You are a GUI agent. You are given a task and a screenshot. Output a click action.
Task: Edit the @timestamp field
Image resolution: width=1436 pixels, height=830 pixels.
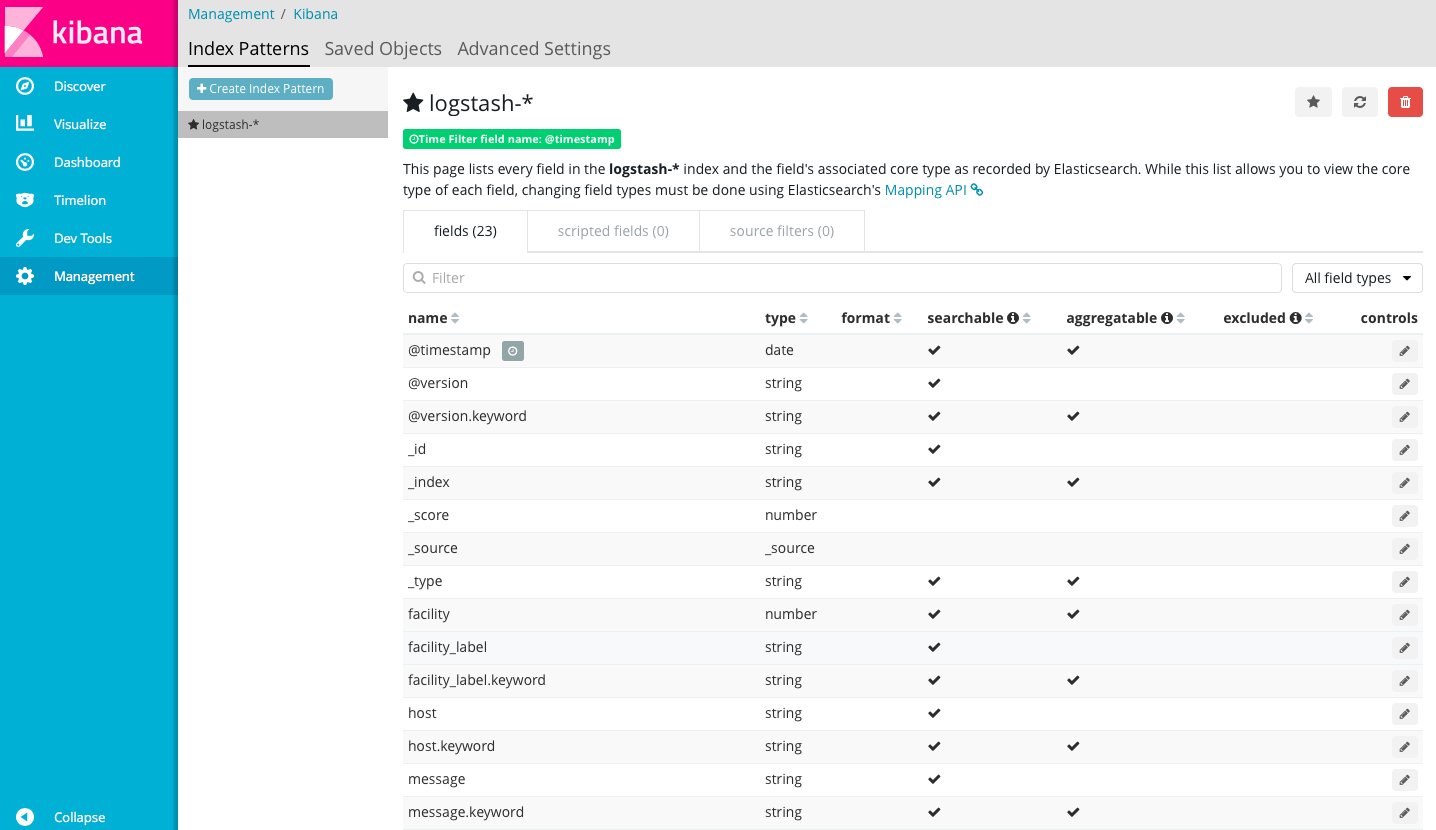tap(1404, 351)
